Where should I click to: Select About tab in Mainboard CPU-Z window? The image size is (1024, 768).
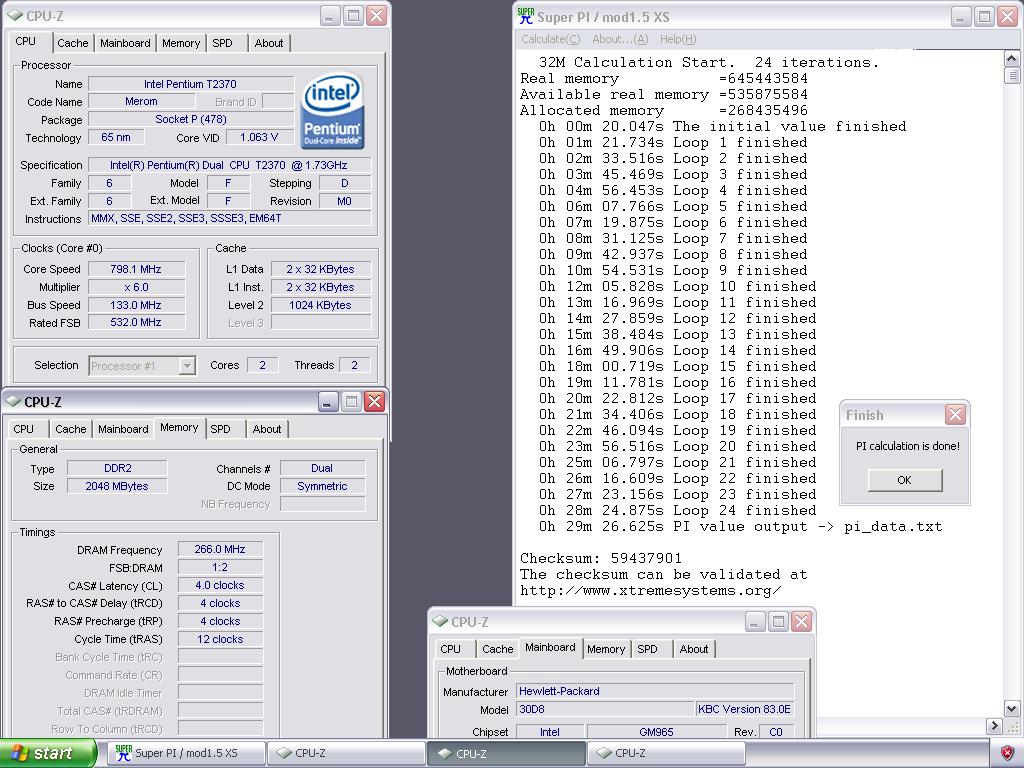click(694, 649)
